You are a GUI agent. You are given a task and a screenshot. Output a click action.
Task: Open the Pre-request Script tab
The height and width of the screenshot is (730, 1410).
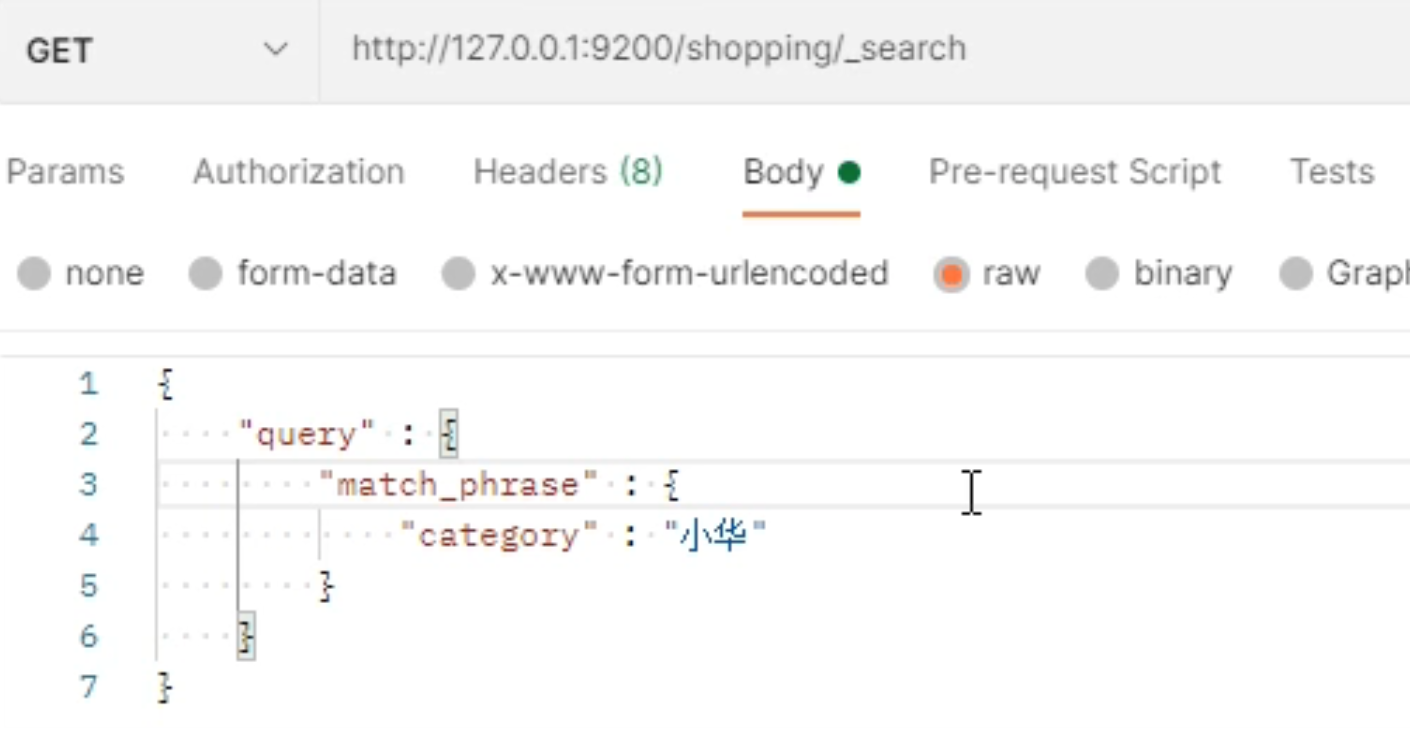[x=1075, y=172]
